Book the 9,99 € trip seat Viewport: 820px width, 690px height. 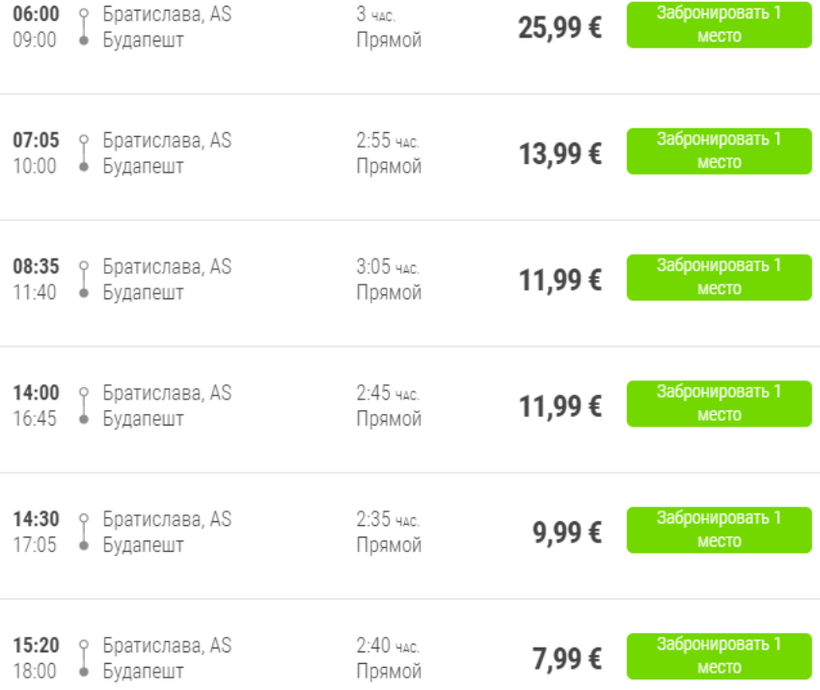(719, 529)
